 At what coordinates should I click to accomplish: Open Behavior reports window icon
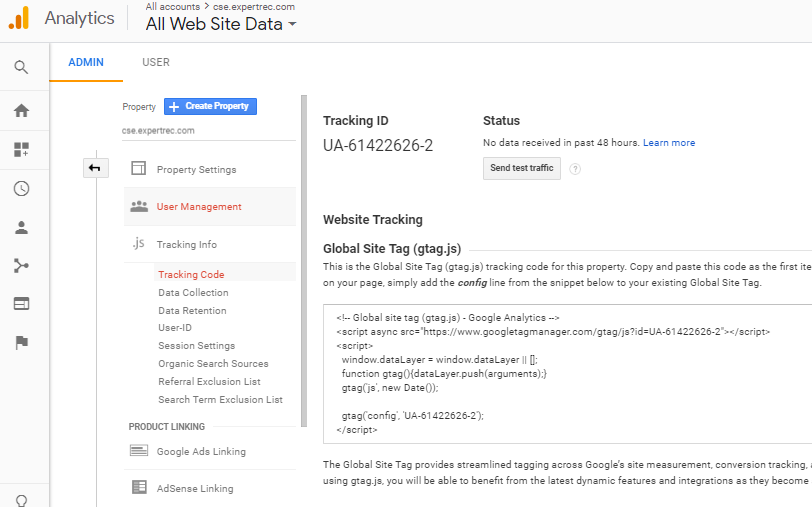pos(21,303)
